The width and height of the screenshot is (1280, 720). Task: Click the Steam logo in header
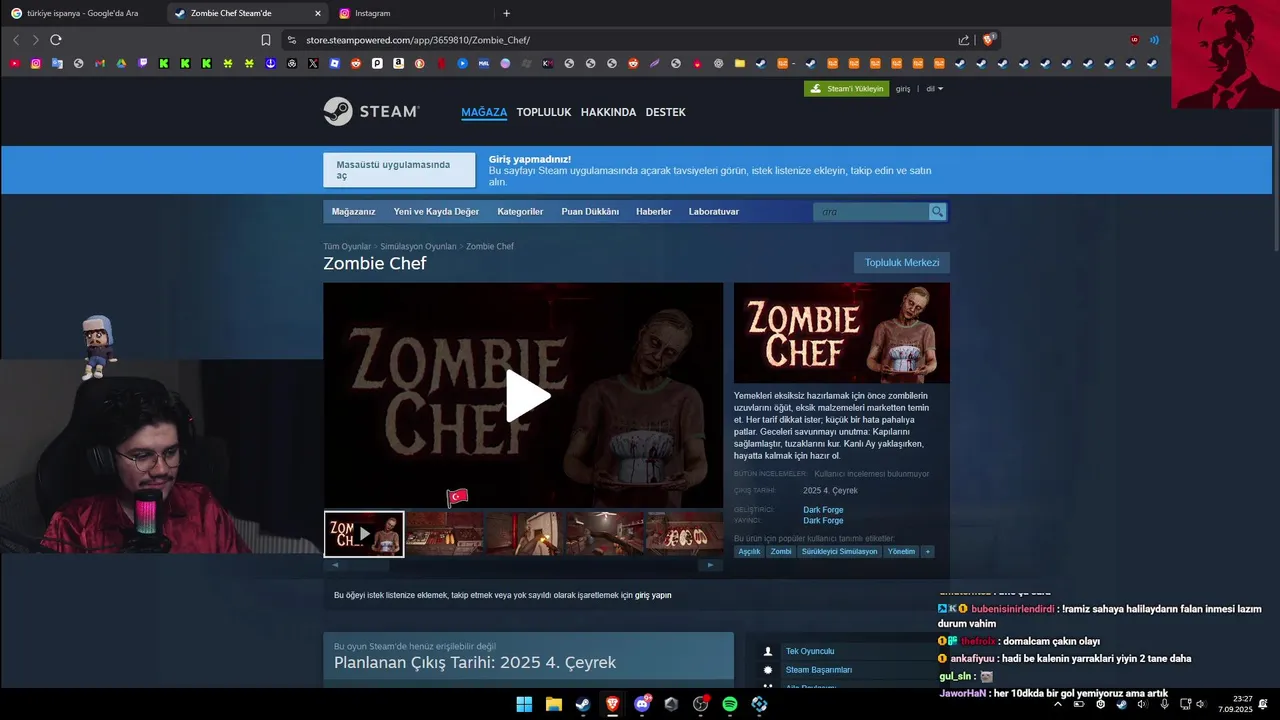click(x=371, y=111)
